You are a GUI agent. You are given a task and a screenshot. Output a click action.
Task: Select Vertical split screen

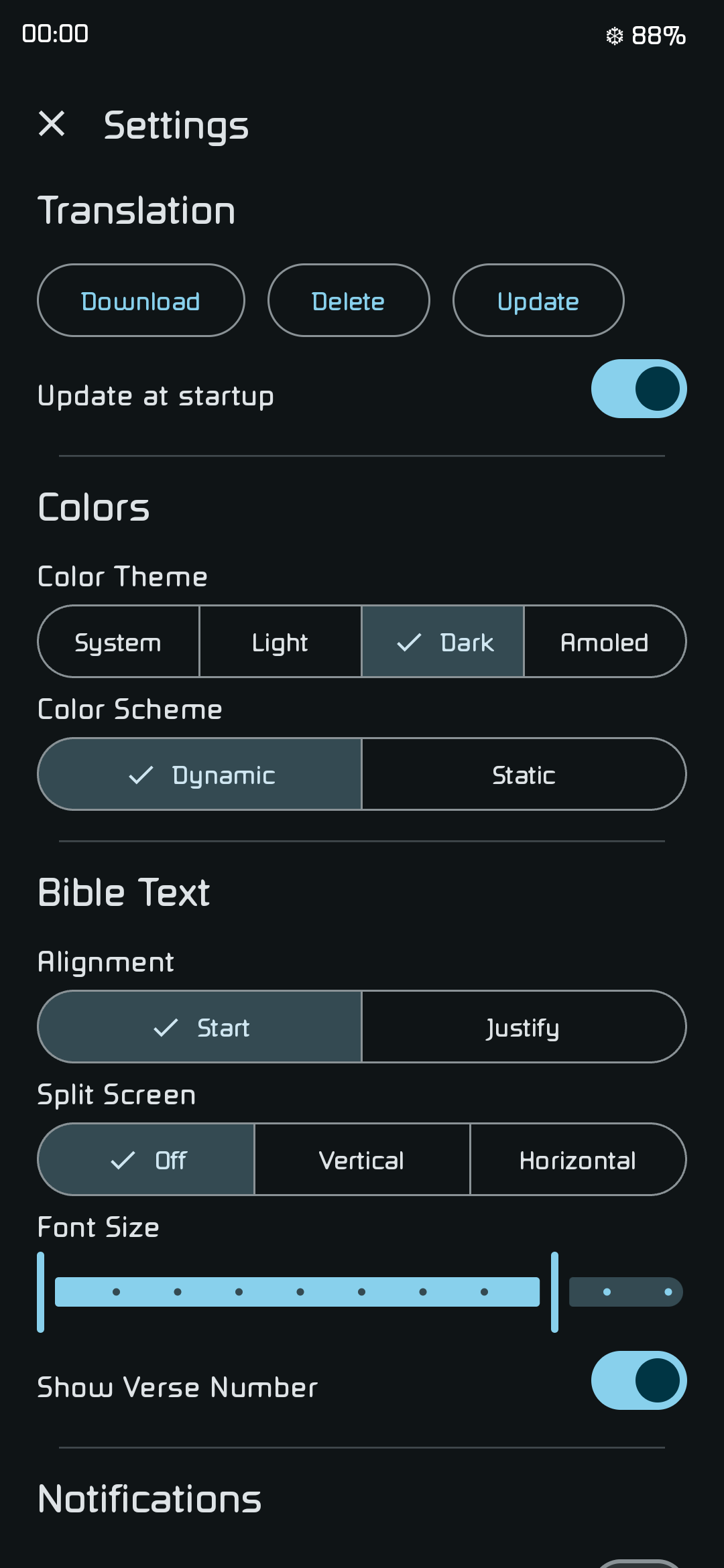[362, 1160]
